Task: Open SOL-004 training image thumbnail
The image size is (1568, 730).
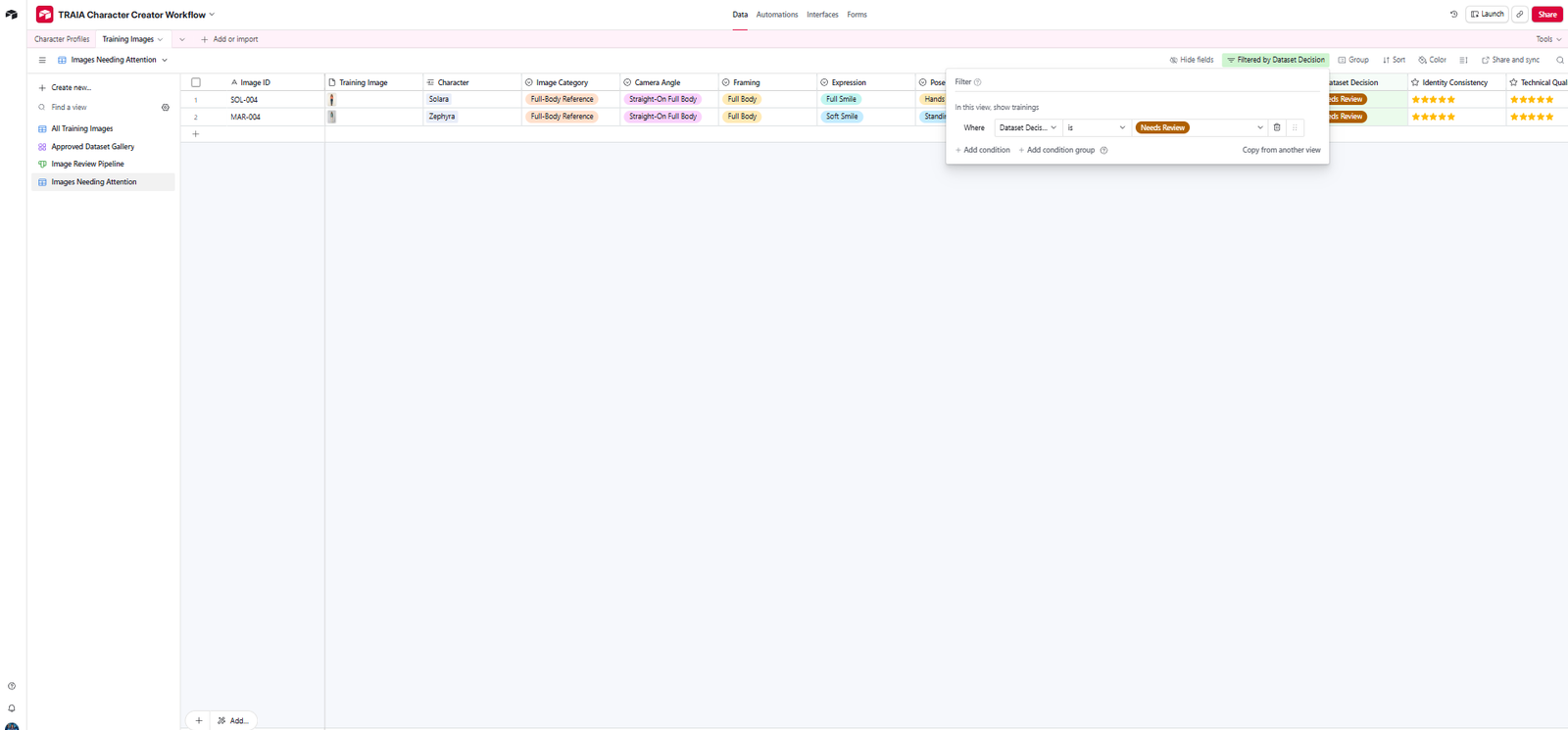Action: click(x=332, y=99)
